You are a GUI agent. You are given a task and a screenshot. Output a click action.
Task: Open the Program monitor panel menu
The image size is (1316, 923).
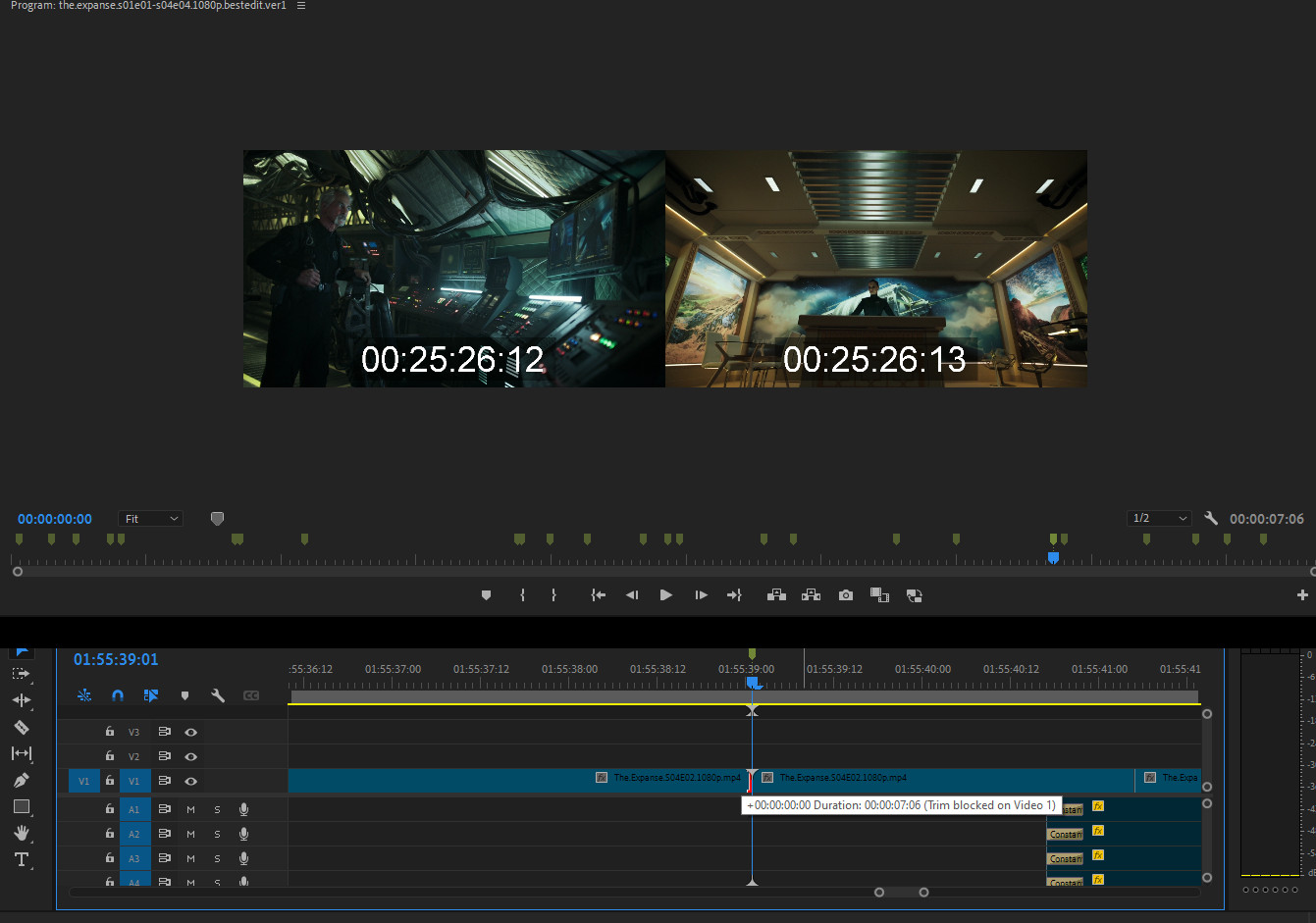(301, 6)
